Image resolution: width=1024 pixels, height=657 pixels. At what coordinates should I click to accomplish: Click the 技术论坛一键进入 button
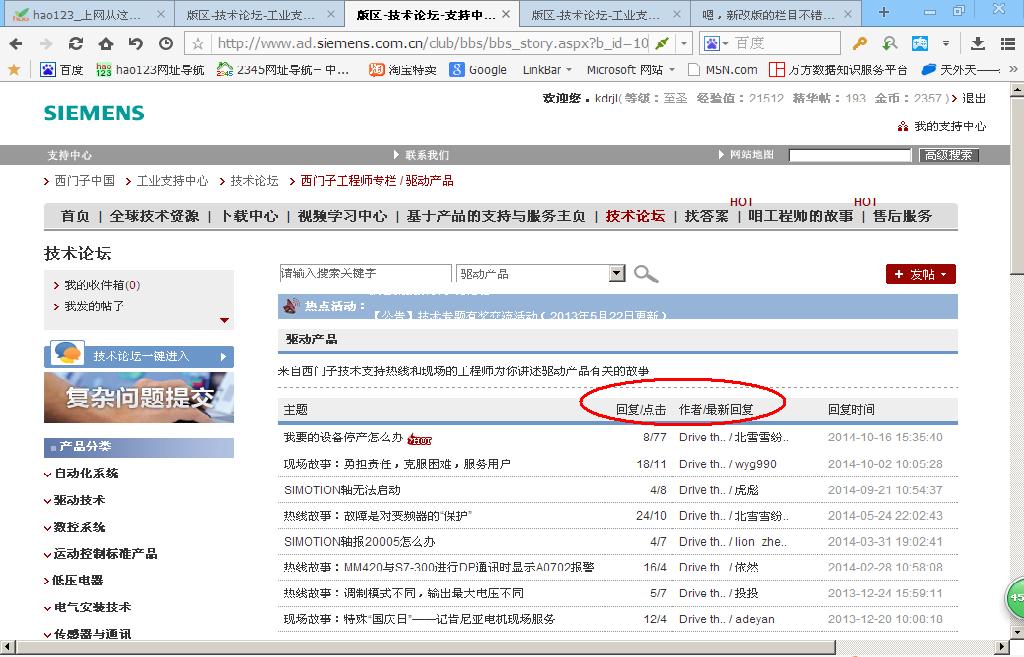tap(139, 355)
